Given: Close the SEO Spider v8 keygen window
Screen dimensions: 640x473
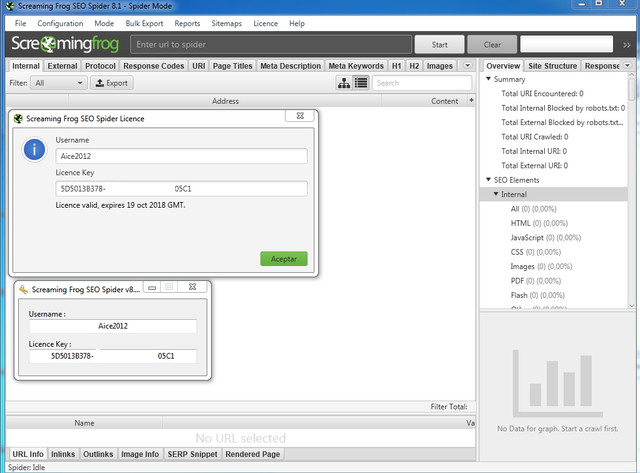Looking at the screenshot, I should (193, 287).
